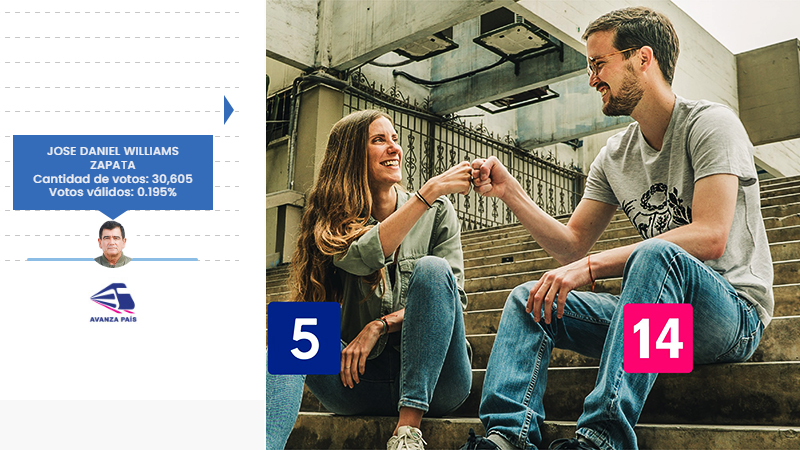Screen dimensions: 800x450
Task: Click the Avanza País train logo
Action: pos(112,298)
